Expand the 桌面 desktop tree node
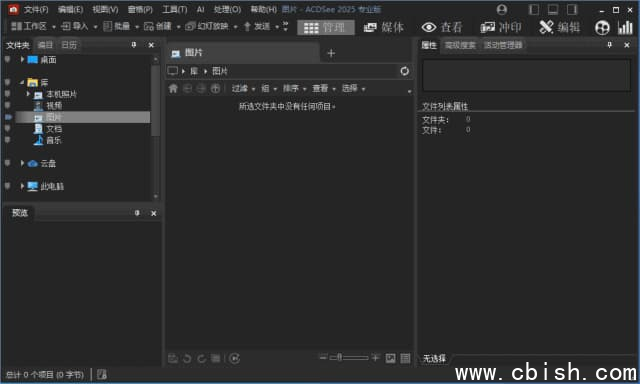Image resolution: width=640 pixels, height=384 pixels. [x=22, y=60]
